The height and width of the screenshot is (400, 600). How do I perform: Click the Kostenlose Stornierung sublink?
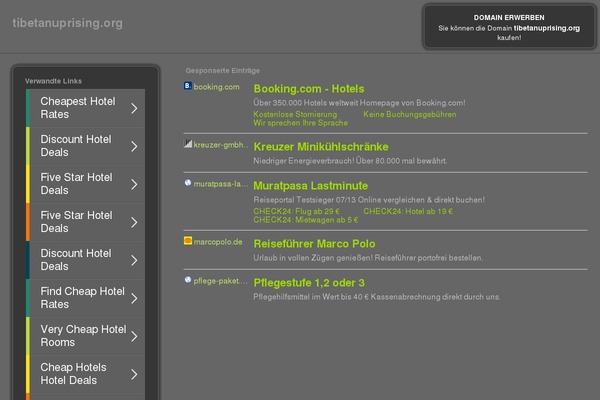pos(295,114)
